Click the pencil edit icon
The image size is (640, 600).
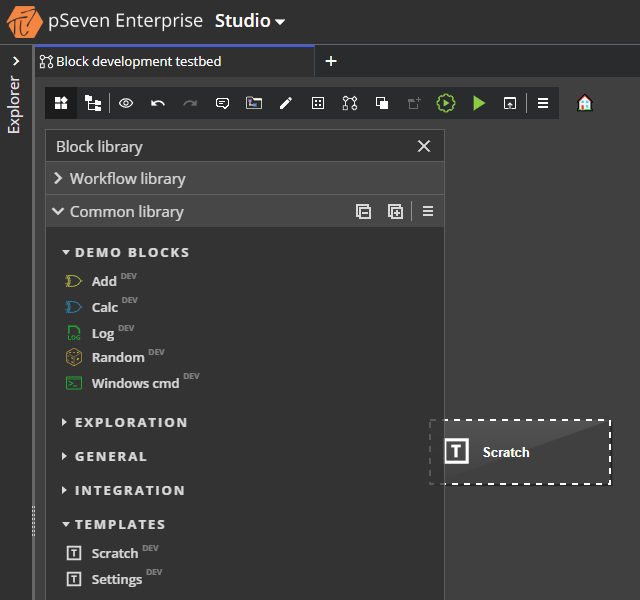[286, 103]
